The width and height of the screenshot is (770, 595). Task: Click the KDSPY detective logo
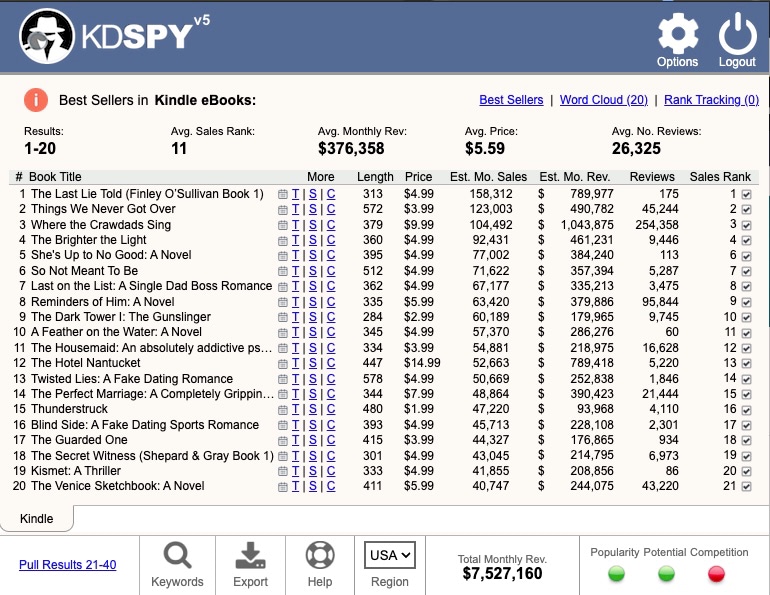coord(47,37)
